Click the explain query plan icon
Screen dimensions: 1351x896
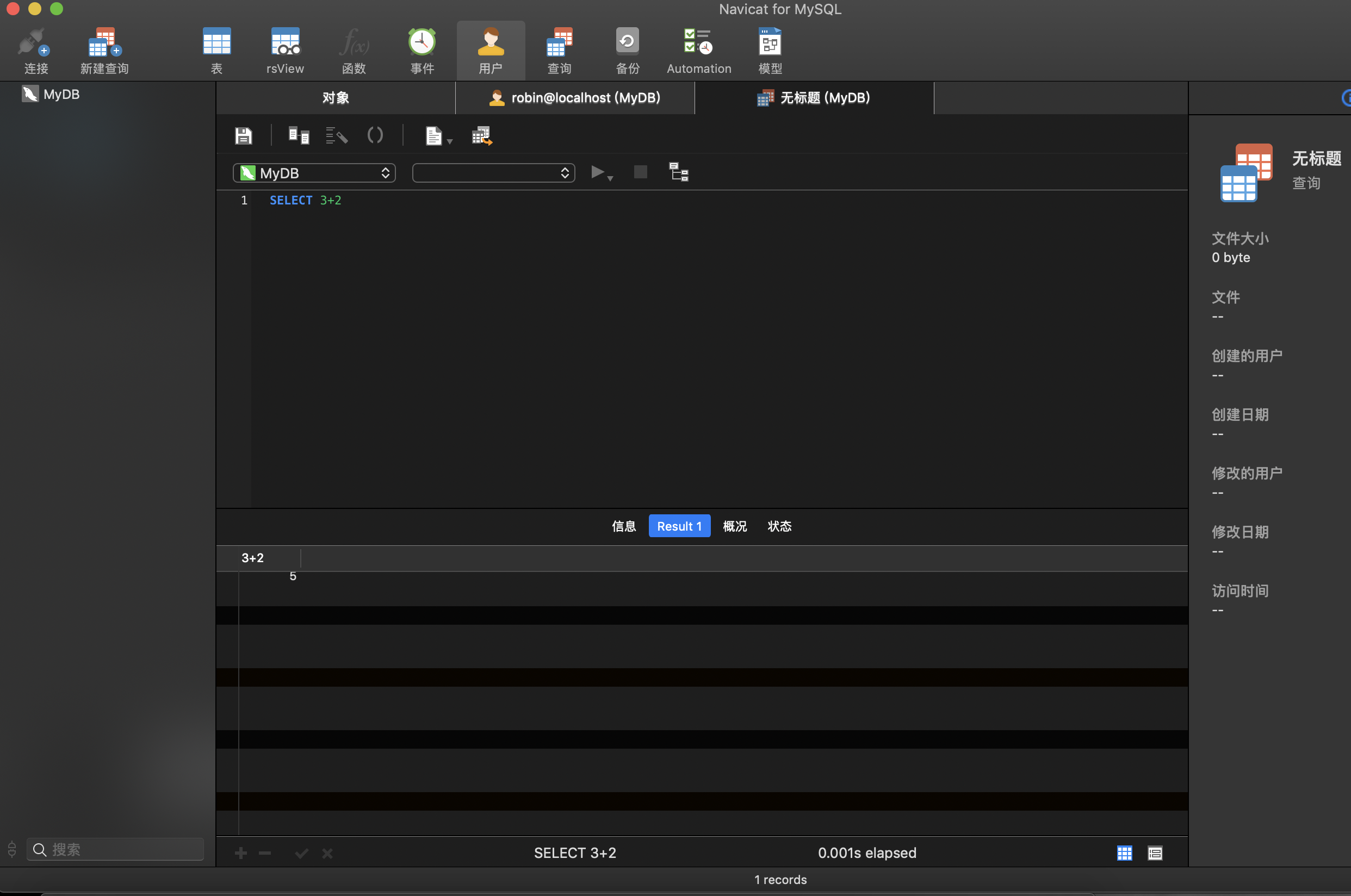[679, 171]
